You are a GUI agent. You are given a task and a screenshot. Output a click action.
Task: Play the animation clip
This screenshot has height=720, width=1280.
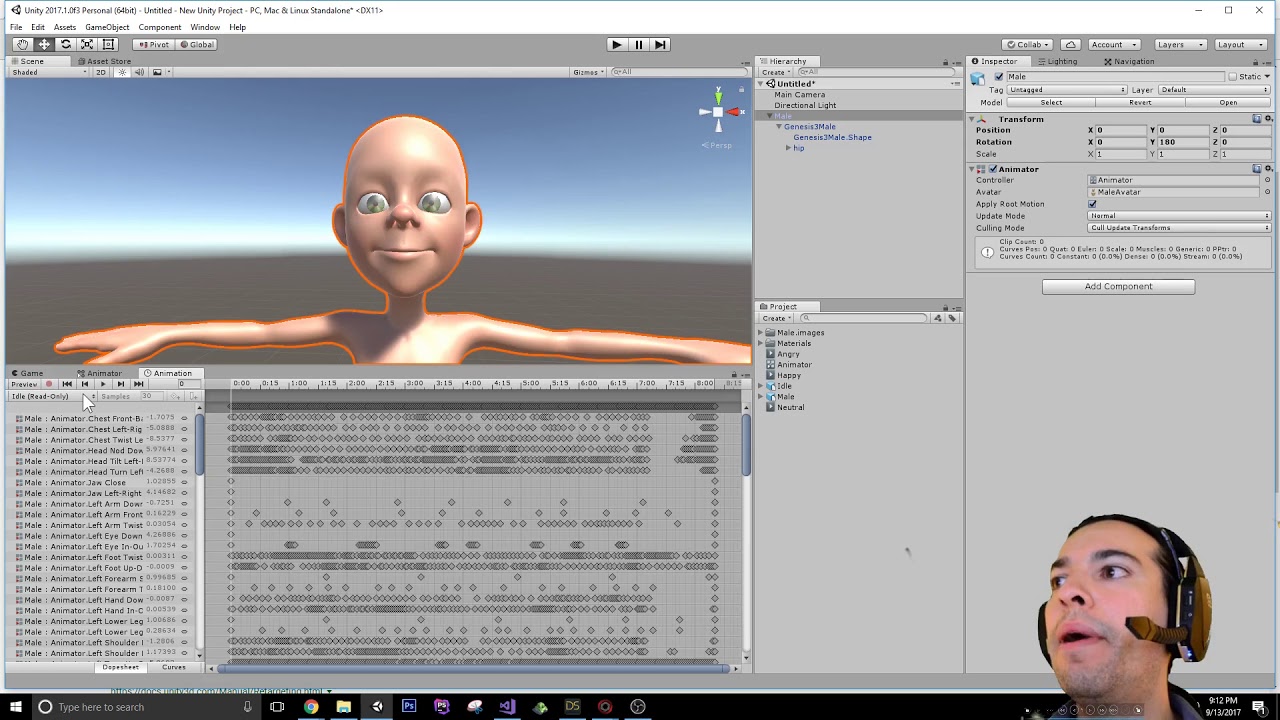click(x=102, y=384)
